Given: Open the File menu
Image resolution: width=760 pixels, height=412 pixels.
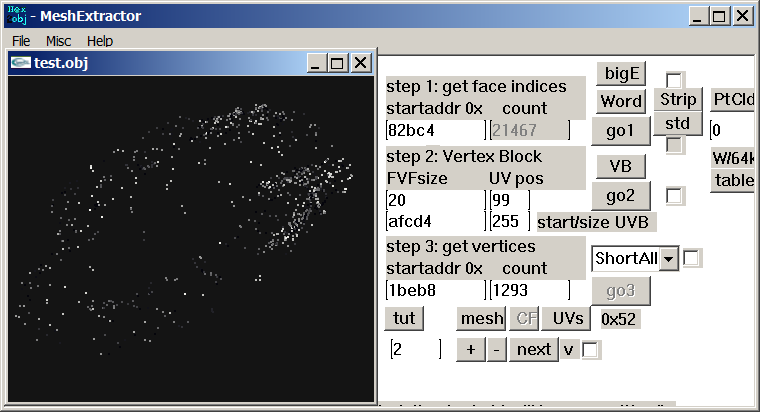Looking at the screenshot, I should point(21,41).
